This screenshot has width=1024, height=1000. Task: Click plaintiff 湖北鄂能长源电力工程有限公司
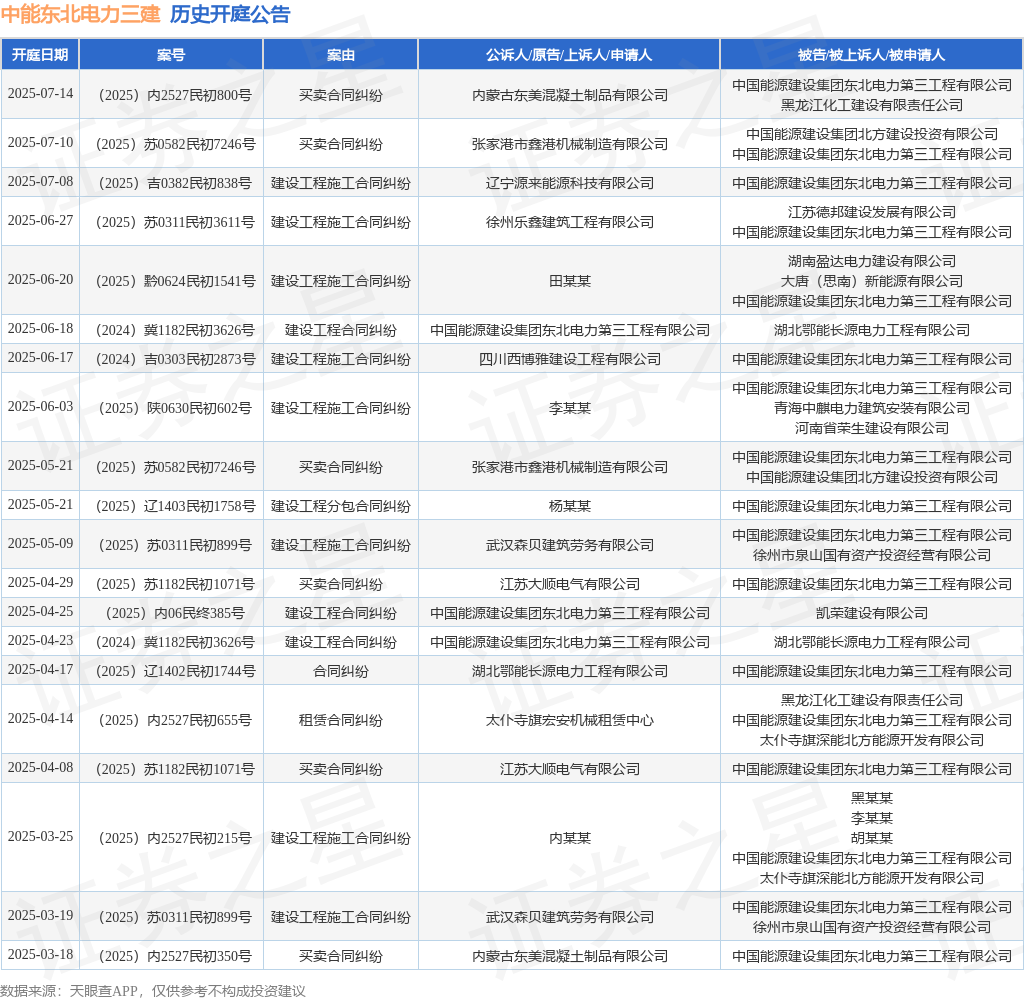click(x=569, y=672)
